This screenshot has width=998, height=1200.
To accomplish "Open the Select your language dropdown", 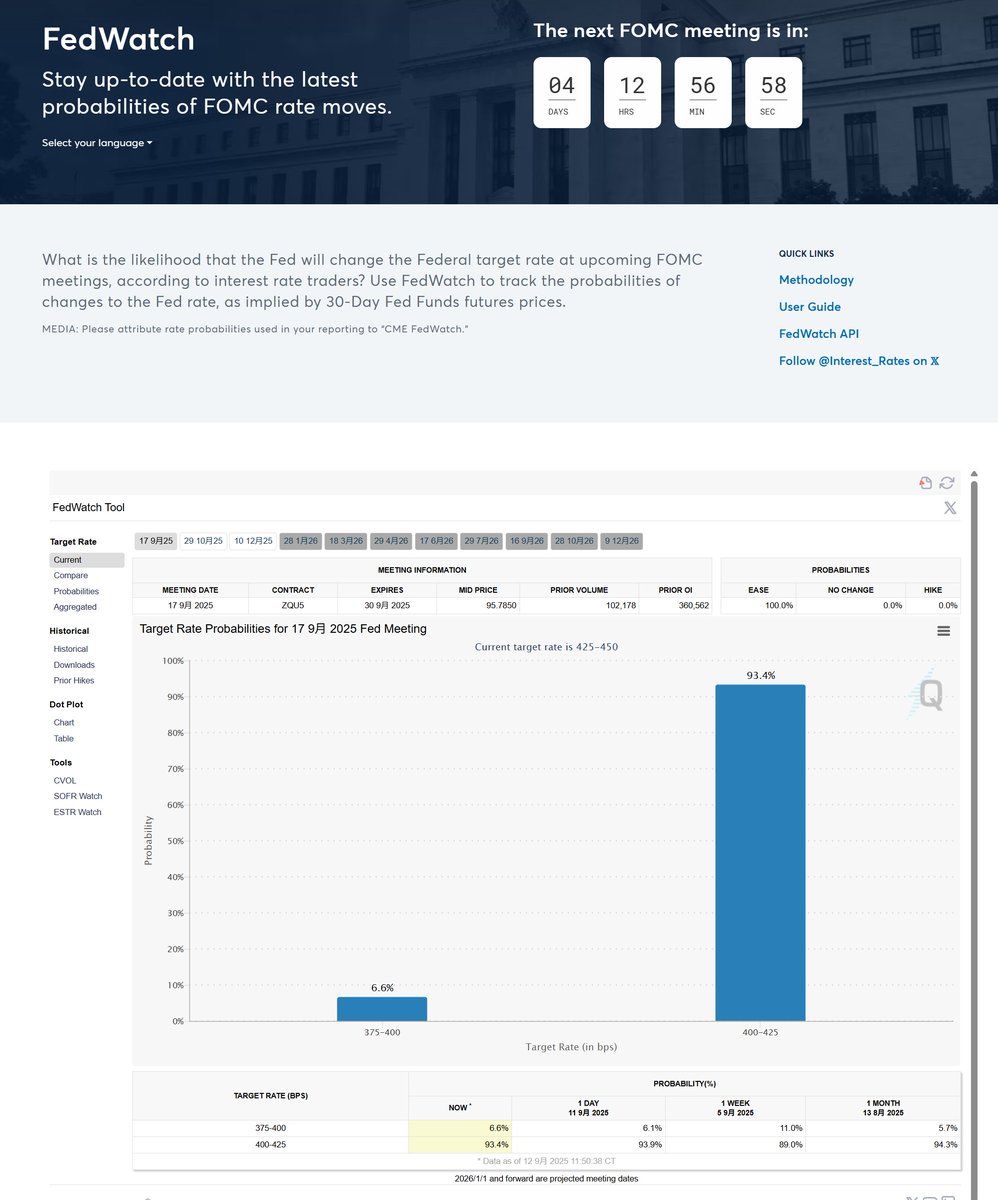I will click(97, 143).
